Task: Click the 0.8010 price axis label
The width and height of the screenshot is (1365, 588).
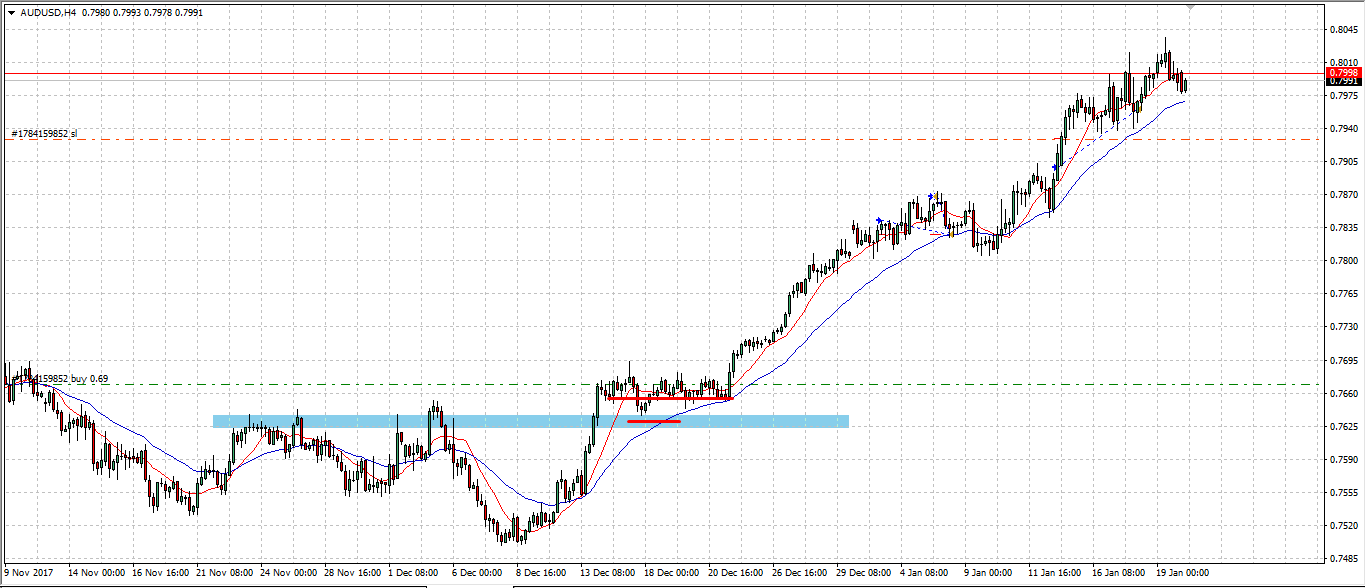Action: (x=1344, y=63)
